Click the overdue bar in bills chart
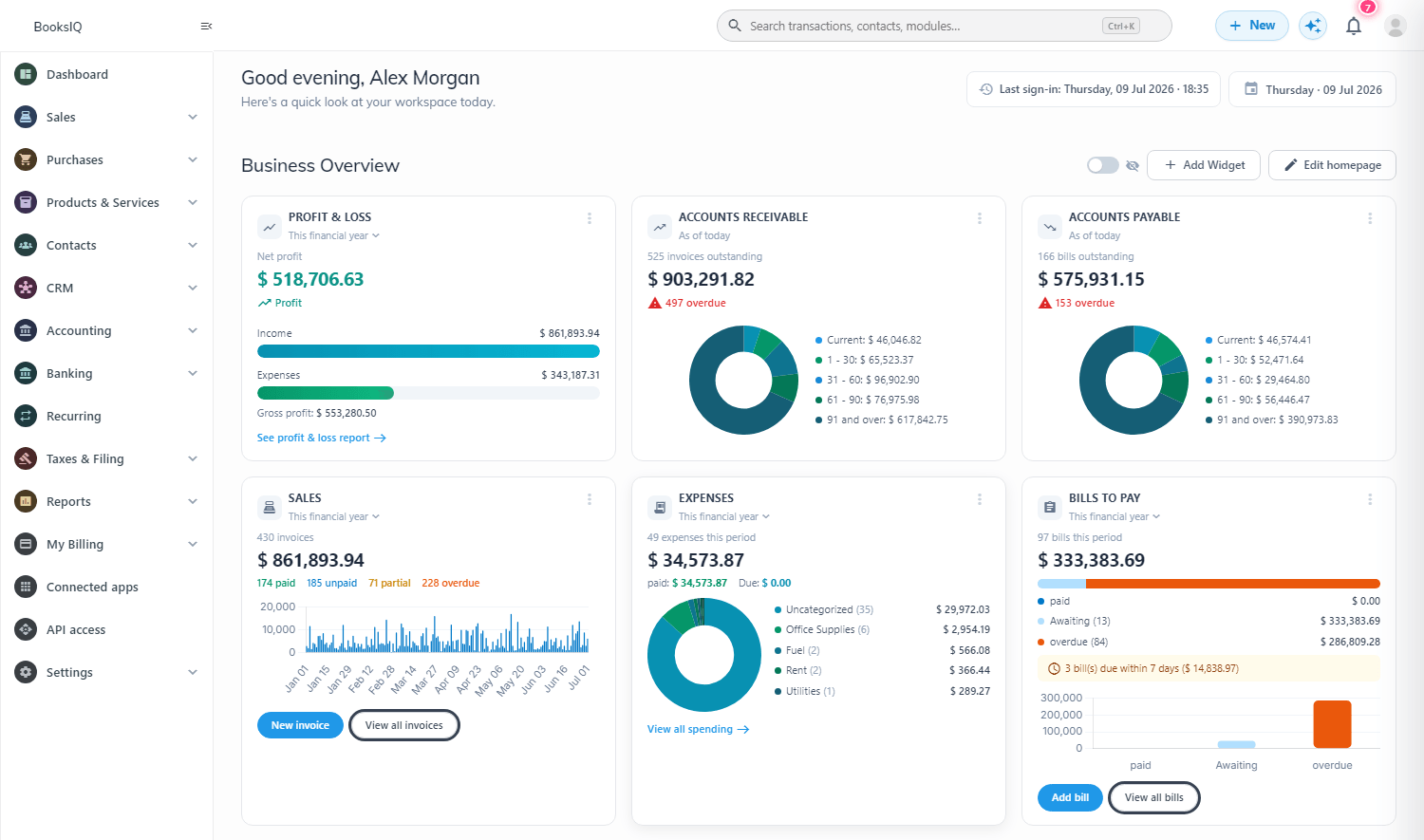Image resolution: width=1424 pixels, height=840 pixels. click(x=1332, y=724)
